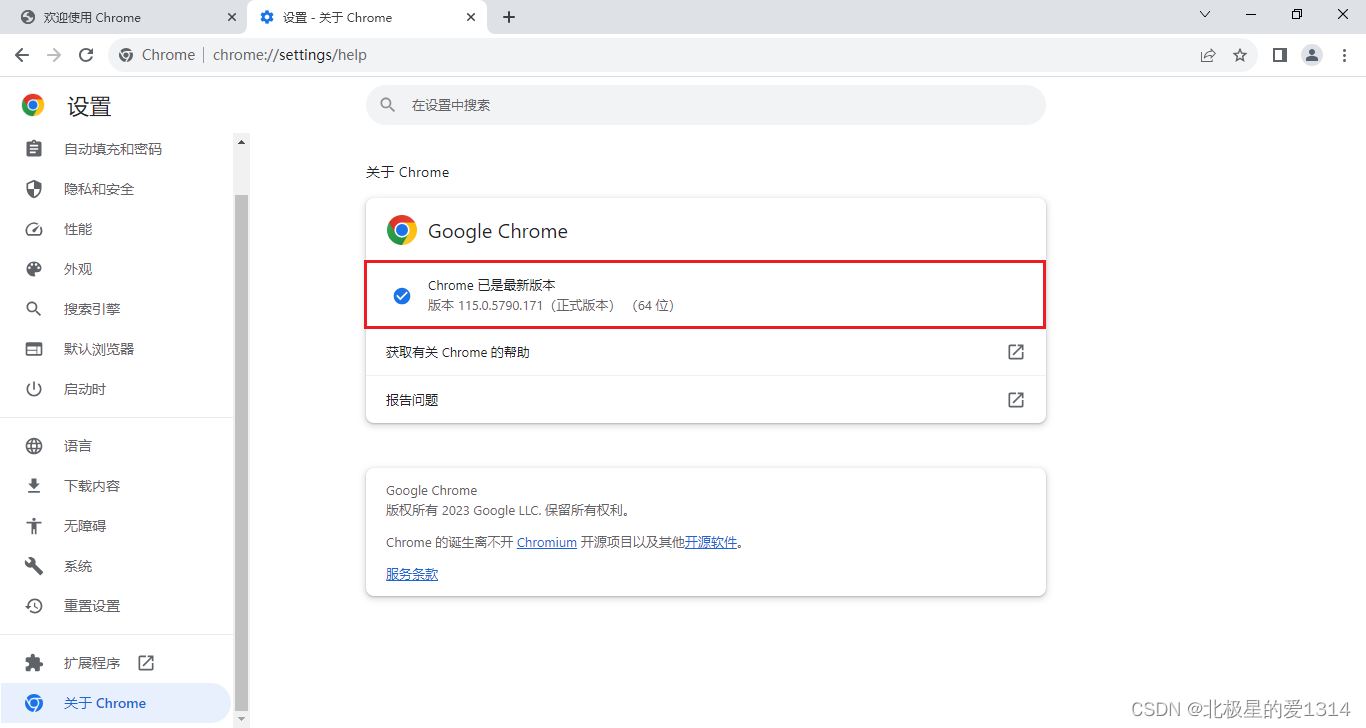Click the power icon beside 启动时
Viewport: 1366px width, 728px height.
click(34, 389)
